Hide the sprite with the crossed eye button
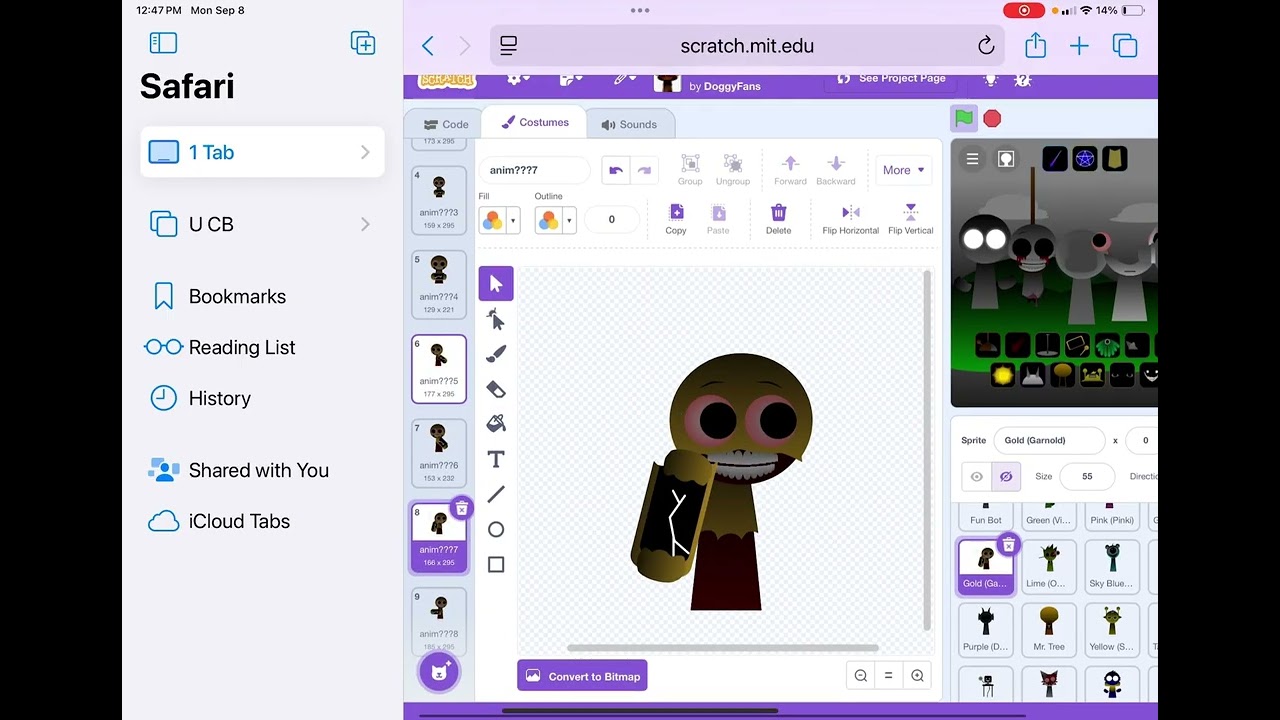1280x720 pixels. 1006,477
